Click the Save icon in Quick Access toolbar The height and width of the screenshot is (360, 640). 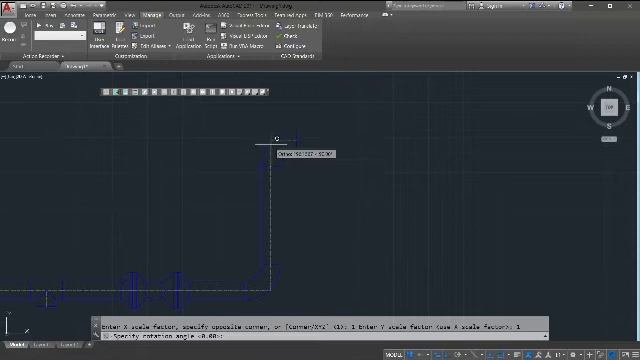[x=43, y=6]
